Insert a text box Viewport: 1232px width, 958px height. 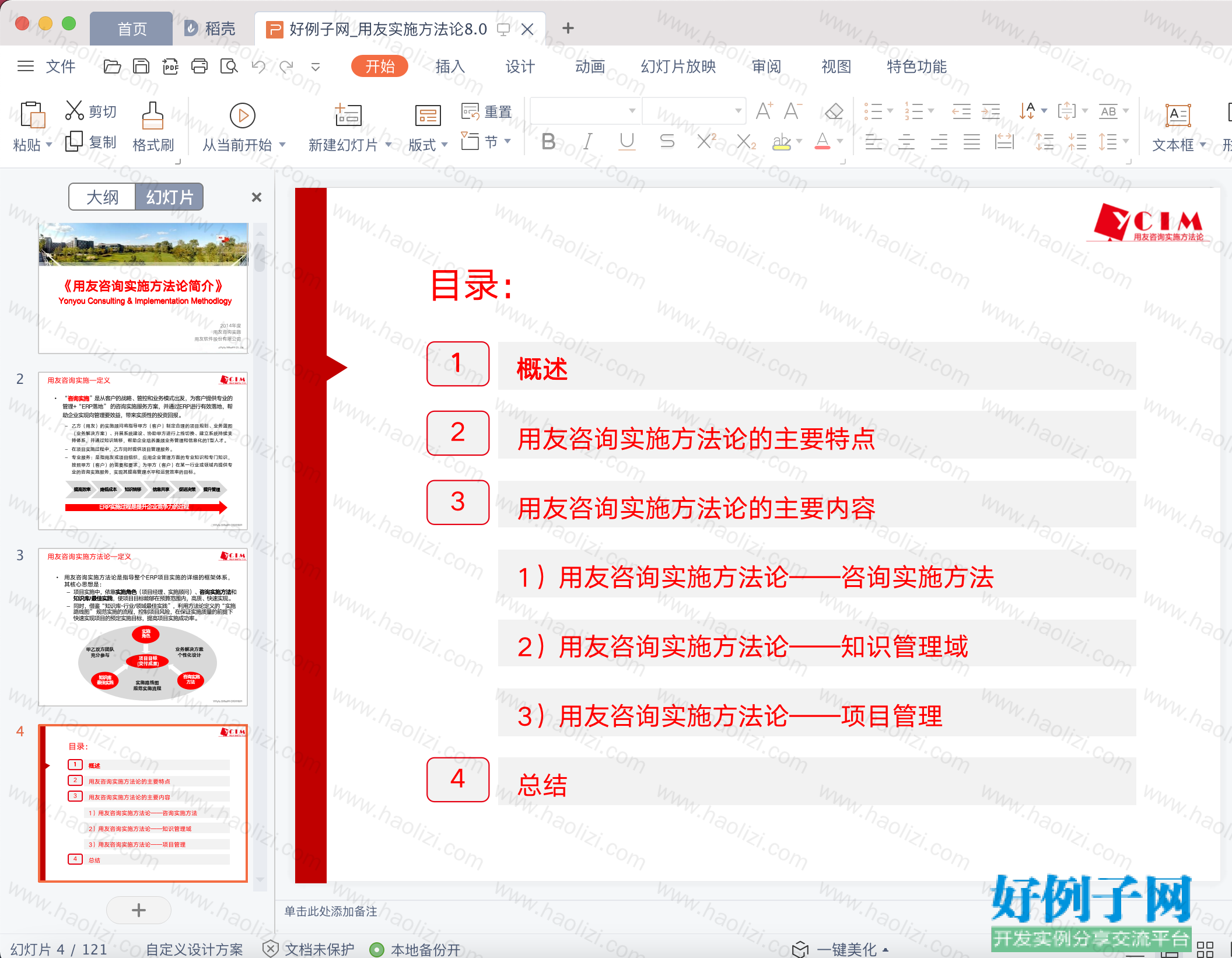[x=1178, y=115]
